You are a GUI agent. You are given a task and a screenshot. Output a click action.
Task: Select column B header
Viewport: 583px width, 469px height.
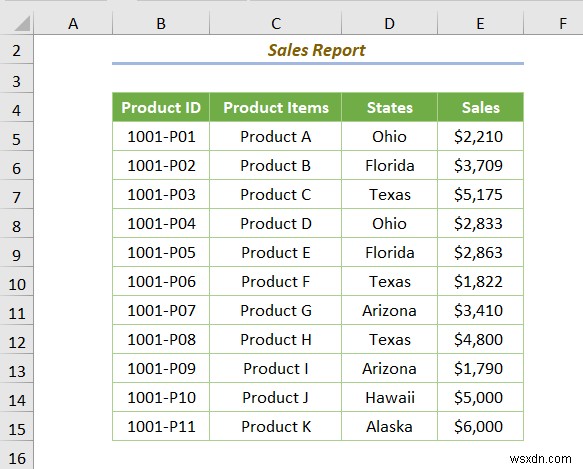(x=161, y=23)
